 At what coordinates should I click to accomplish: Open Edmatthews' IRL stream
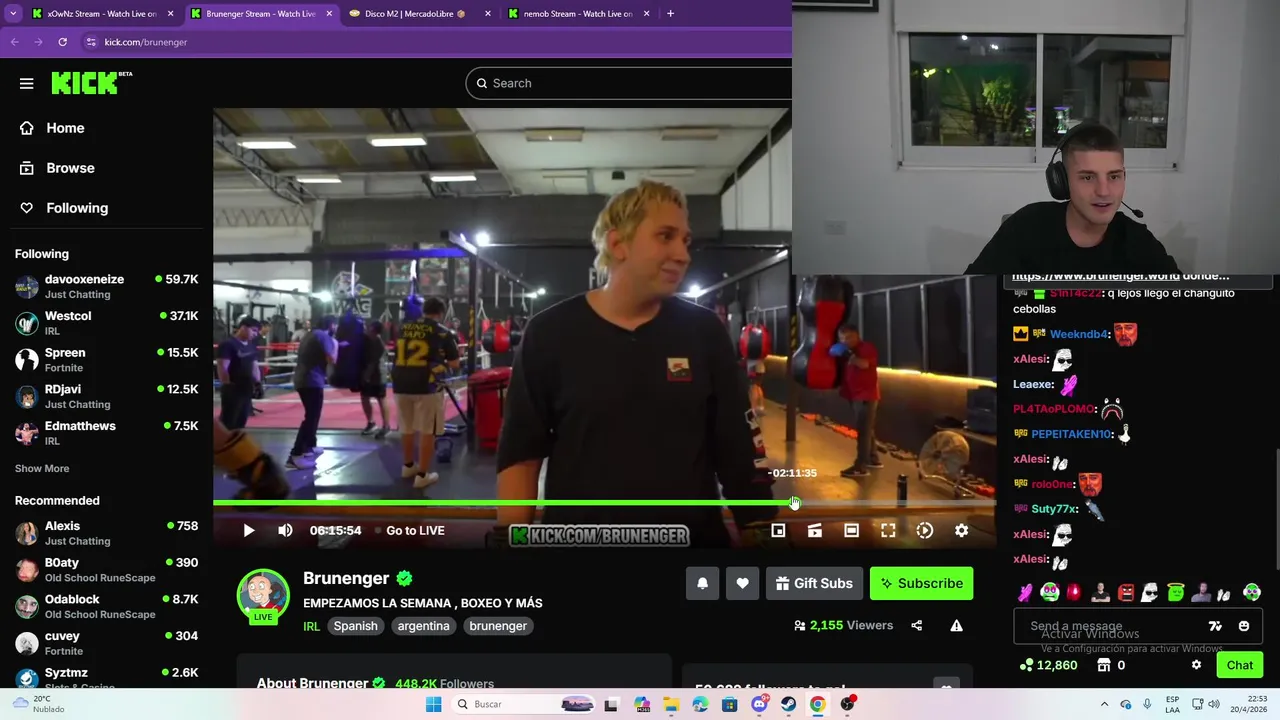106,433
